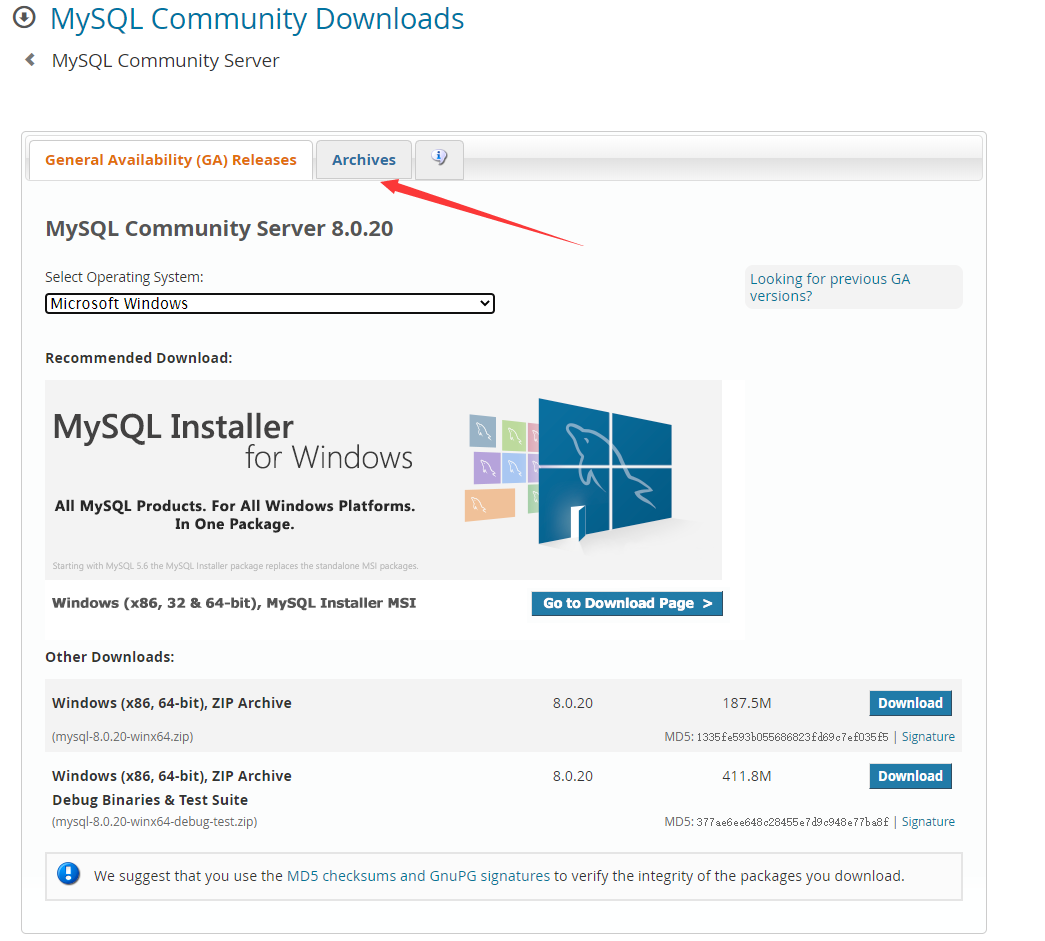Select General Availability (GA) Releases tab
1045x941 pixels.
tap(171, 160)
